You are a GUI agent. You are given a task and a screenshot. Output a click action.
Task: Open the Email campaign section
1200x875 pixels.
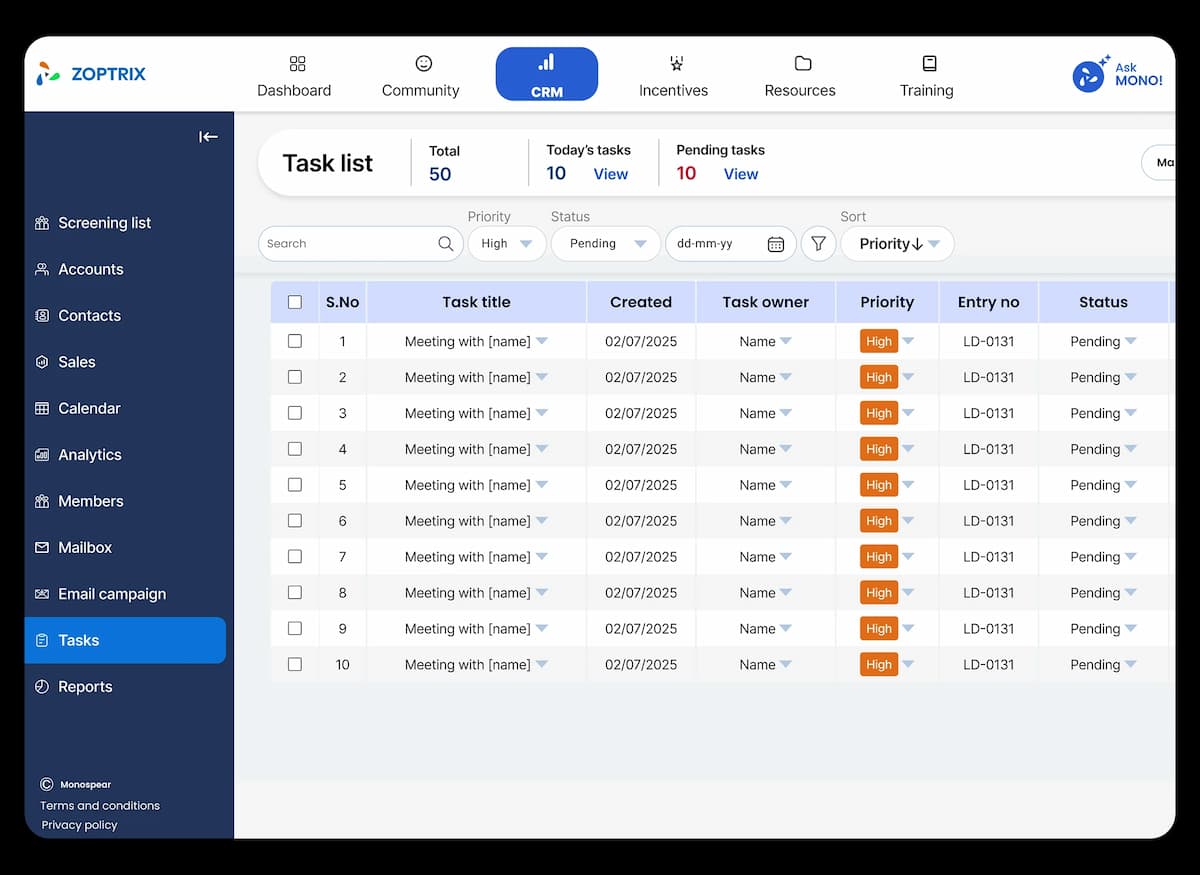tap(113, 593)
